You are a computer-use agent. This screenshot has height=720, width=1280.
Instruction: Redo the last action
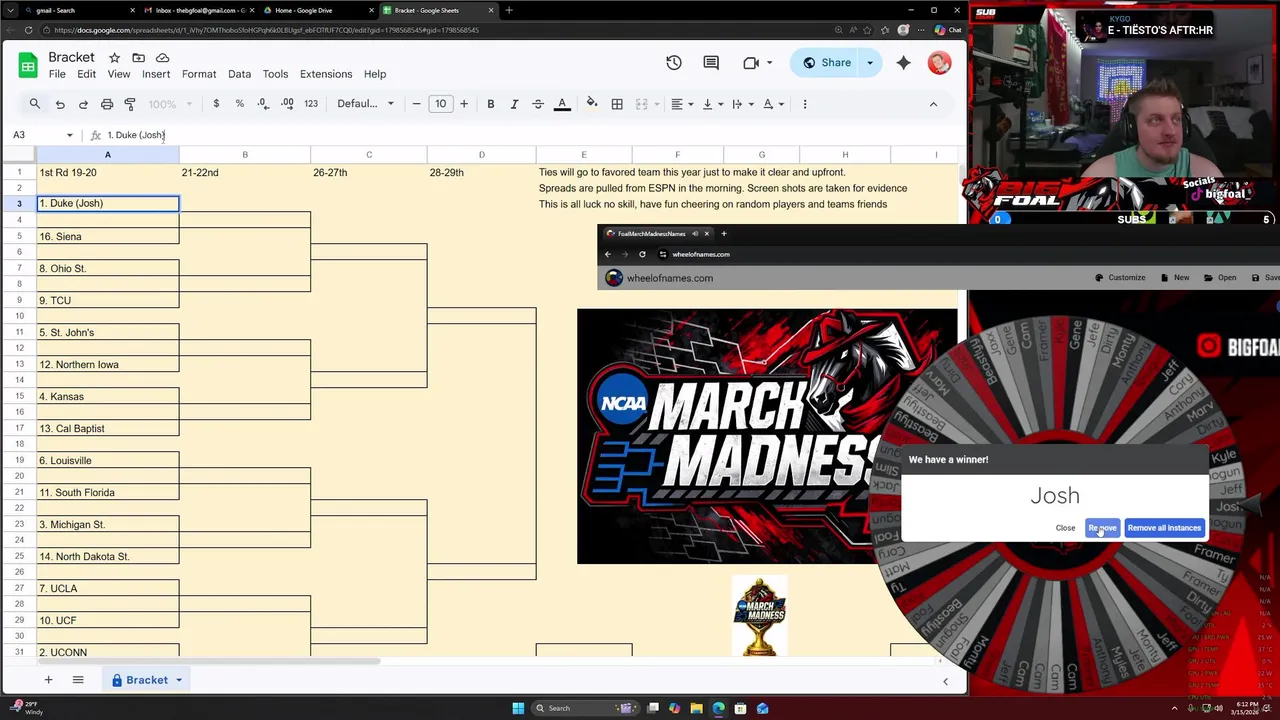point(83,104)
